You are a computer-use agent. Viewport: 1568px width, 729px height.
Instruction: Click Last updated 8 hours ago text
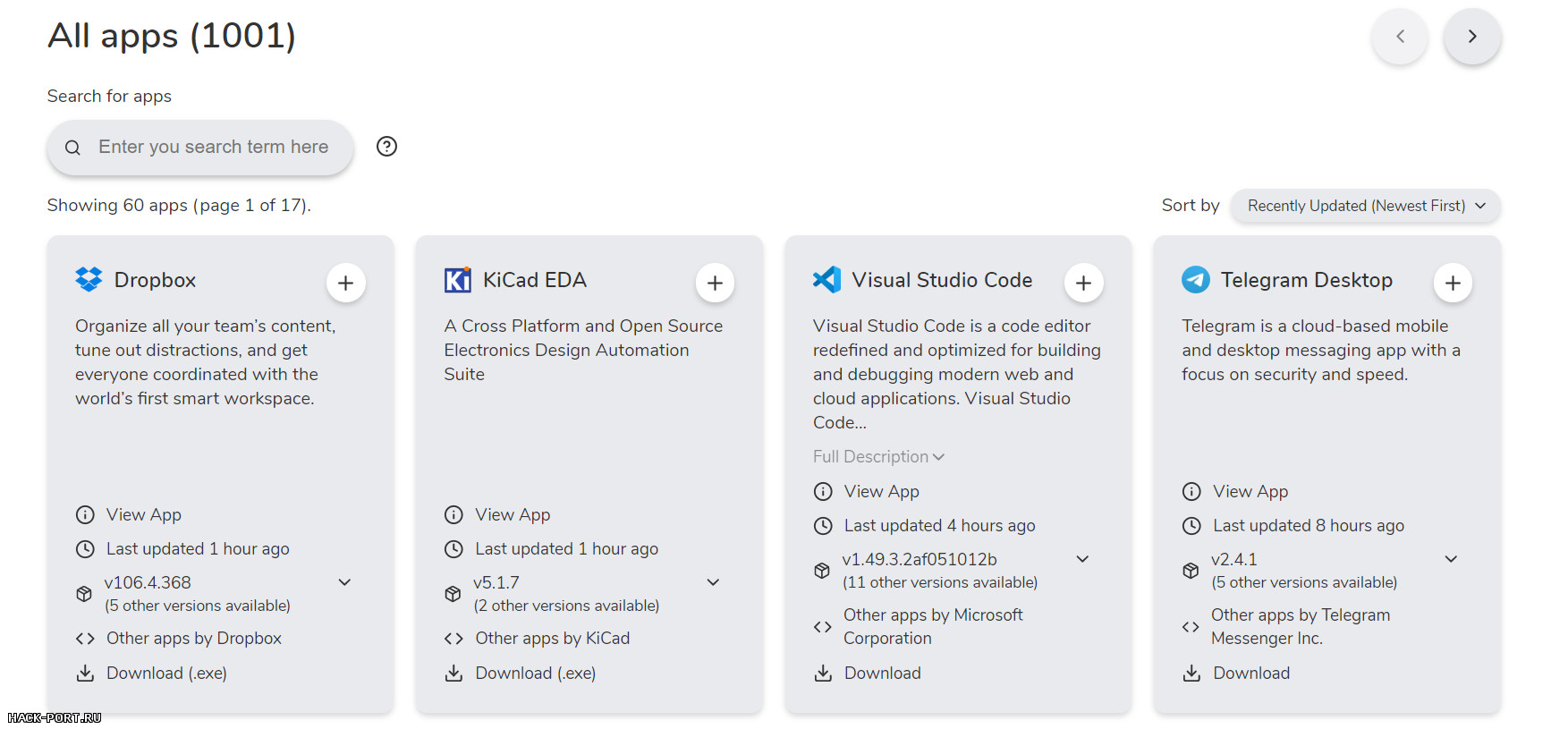click(x=1309, y=526)
